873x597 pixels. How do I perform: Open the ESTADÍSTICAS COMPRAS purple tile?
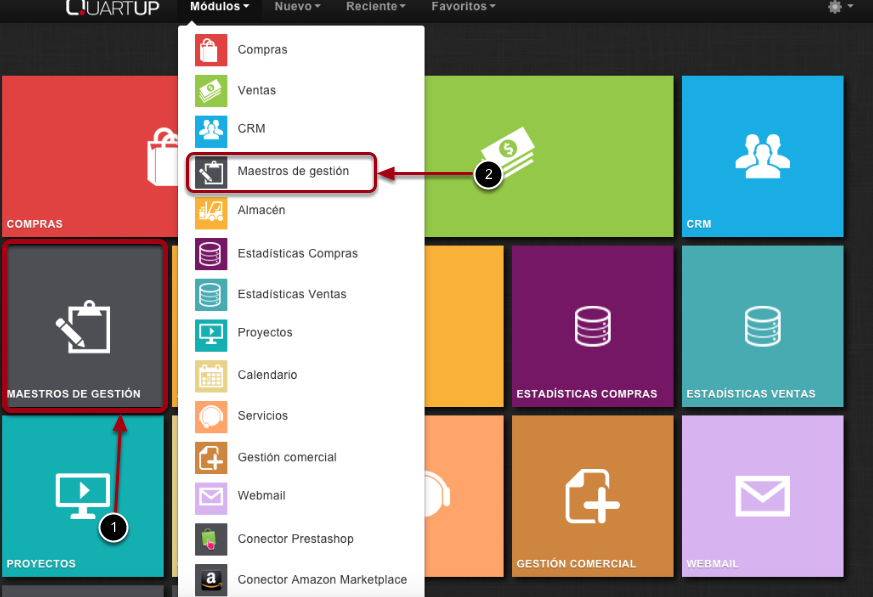tap(592, 326)
